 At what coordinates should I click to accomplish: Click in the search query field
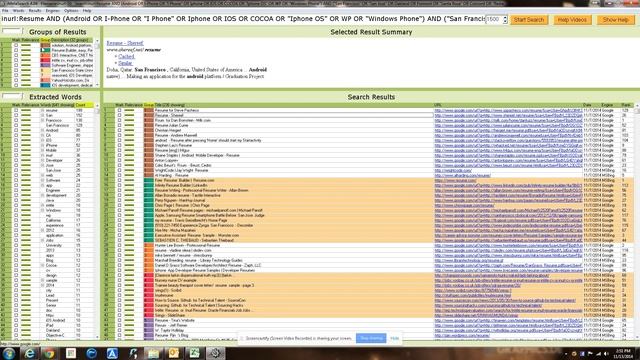click(x=243, y=19)
